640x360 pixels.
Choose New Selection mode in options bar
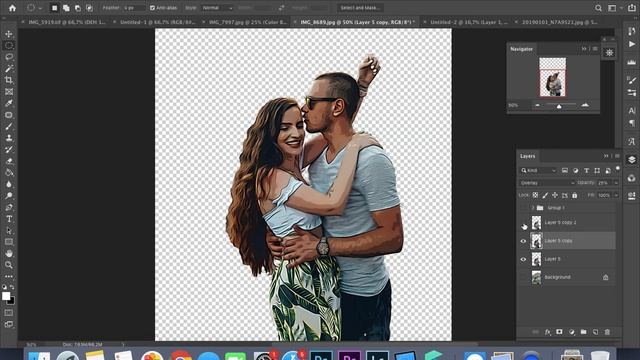tap(54, 8)
